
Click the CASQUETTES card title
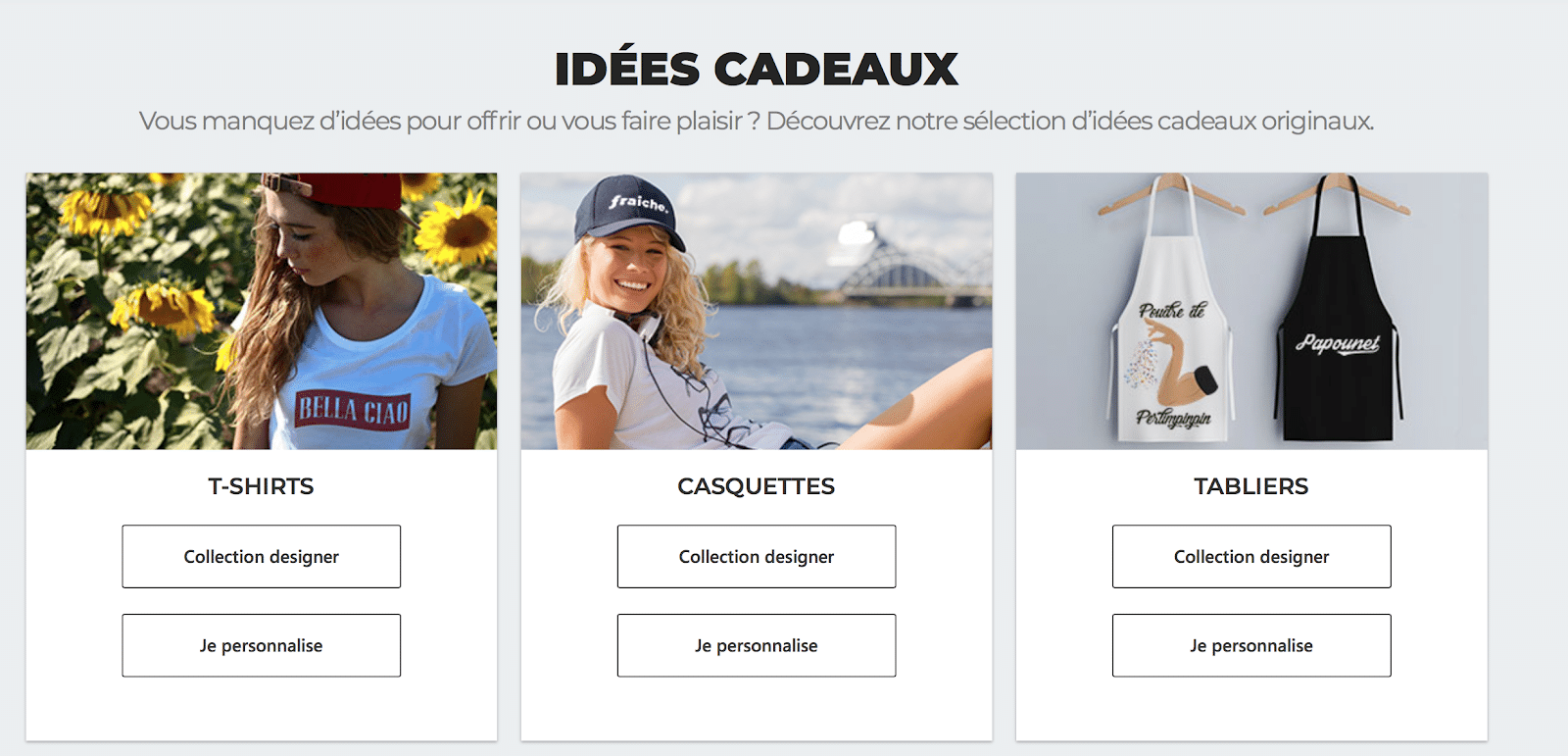tap(756, 486)
